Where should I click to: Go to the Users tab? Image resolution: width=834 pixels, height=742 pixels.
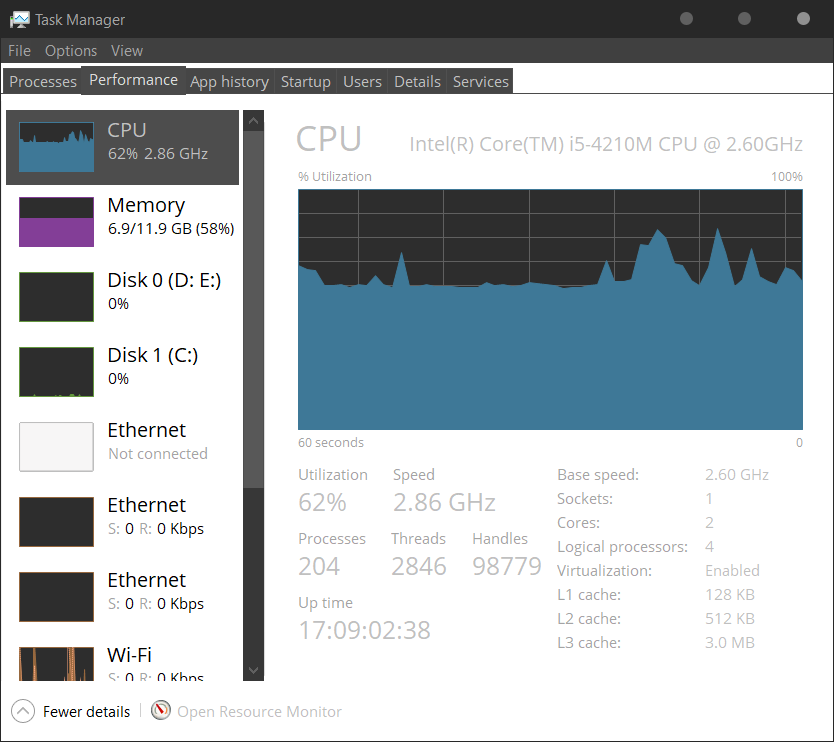click(362, 81)
